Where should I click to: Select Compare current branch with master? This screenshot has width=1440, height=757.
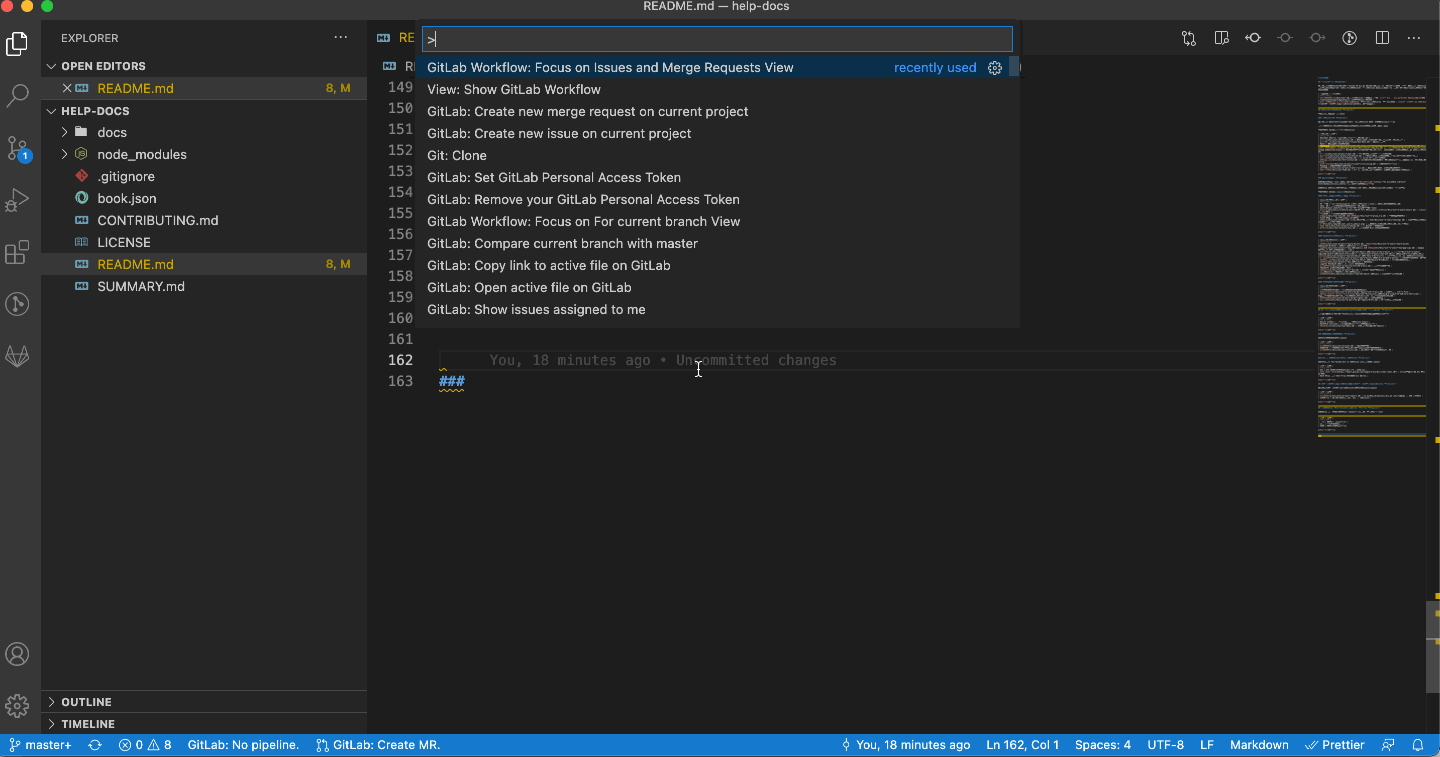click(x=717, y=244)
